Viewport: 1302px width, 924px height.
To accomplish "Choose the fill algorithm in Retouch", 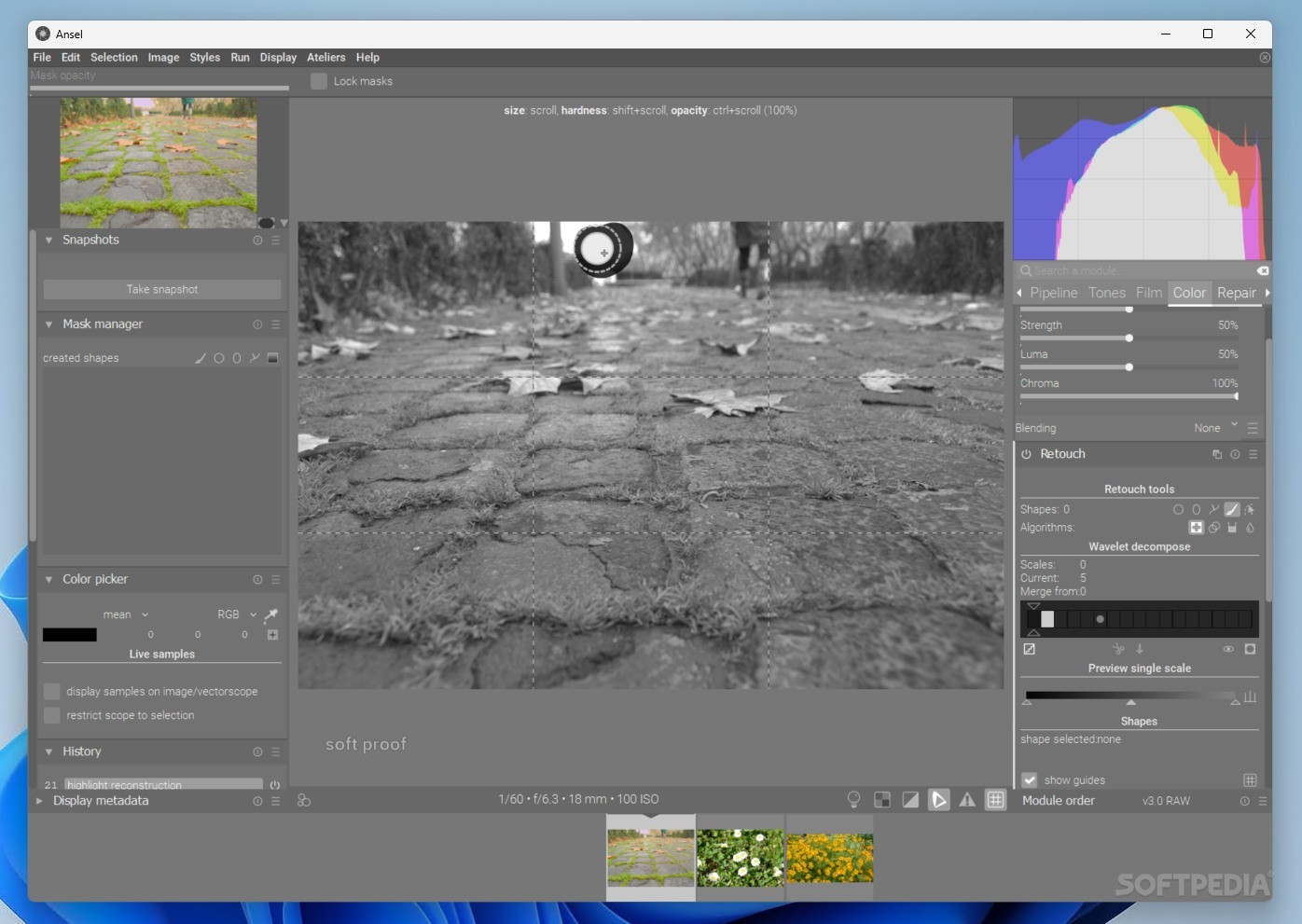I will click(x=1232, y=528).
